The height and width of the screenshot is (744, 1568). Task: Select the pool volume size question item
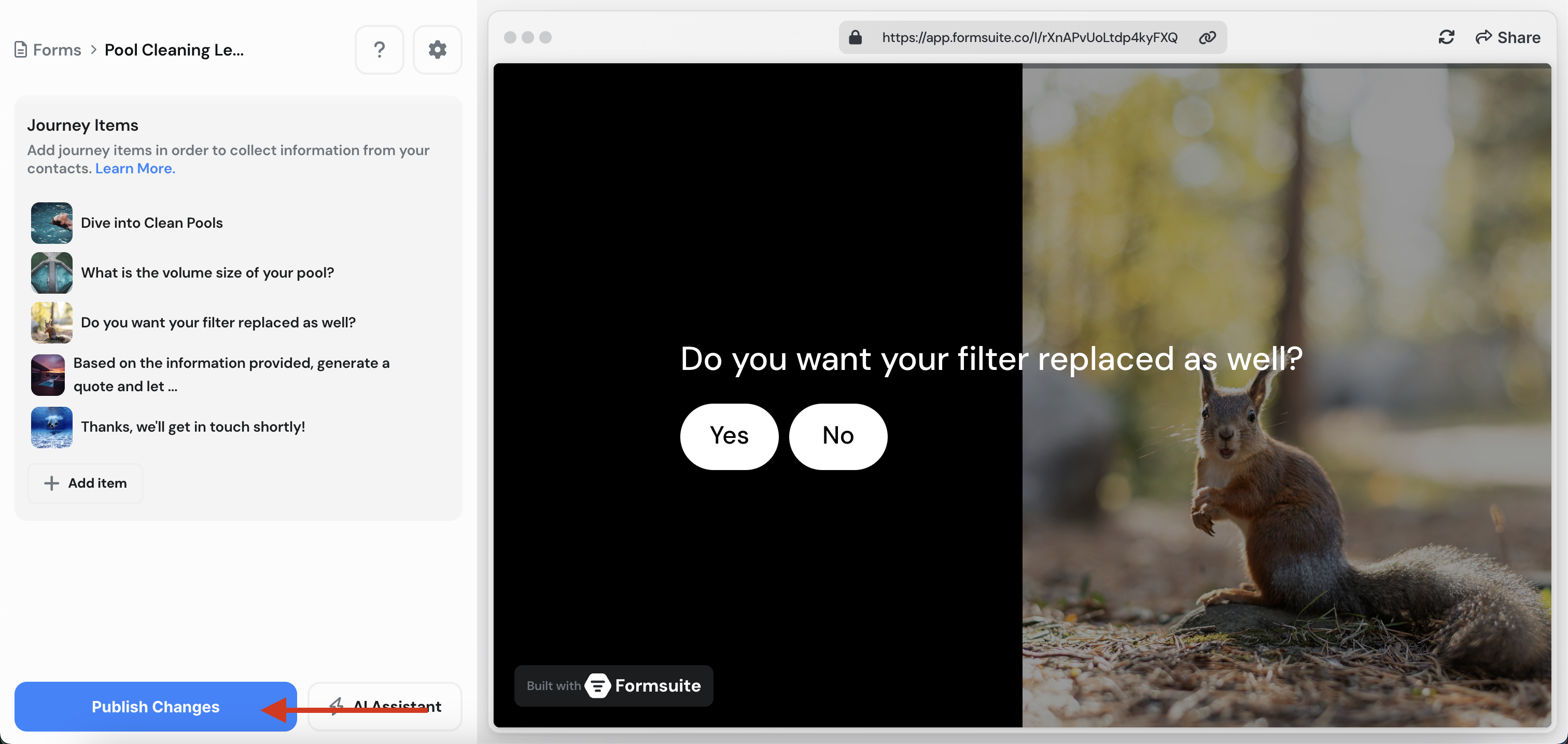(207, 273)
